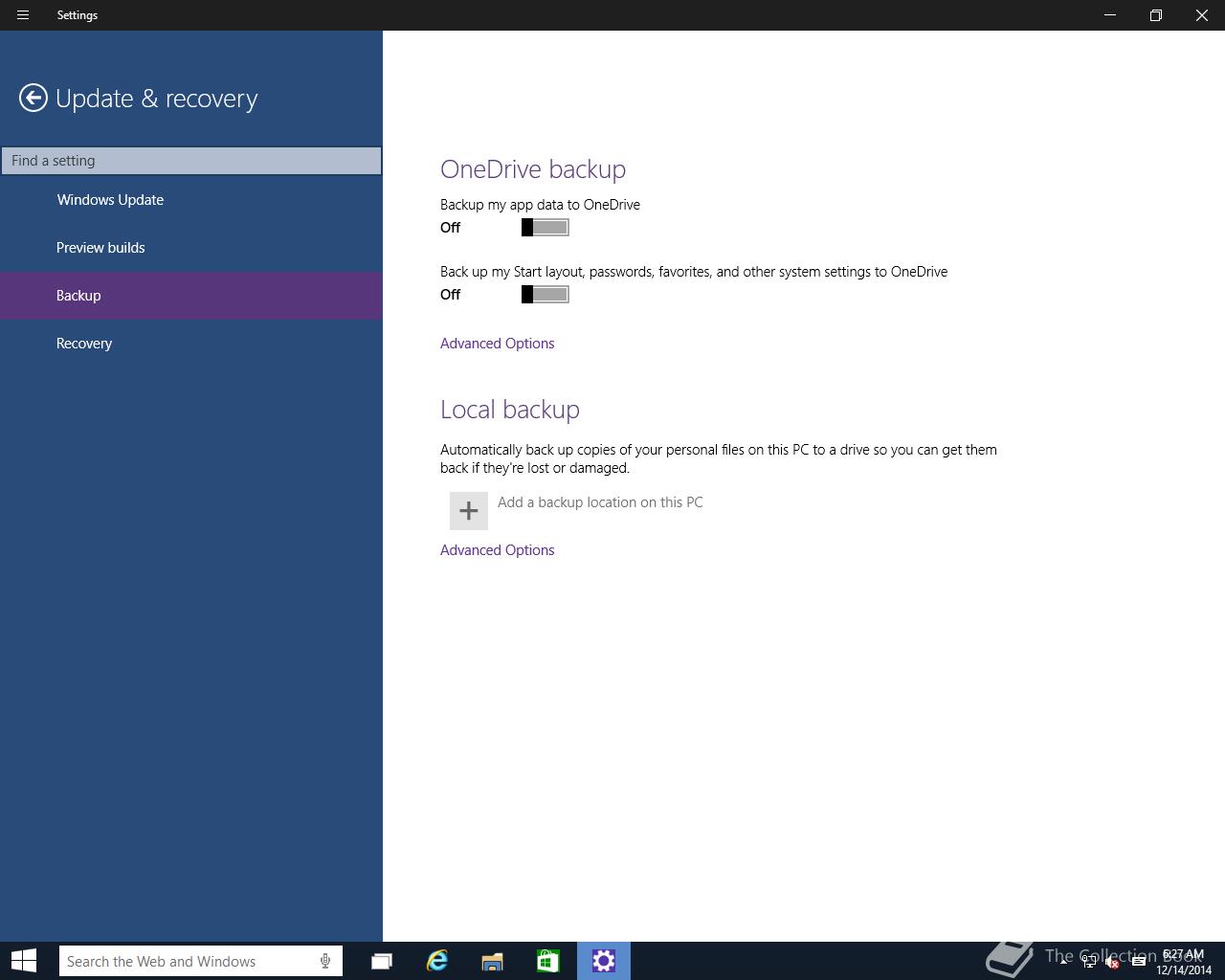Restore down the Settings window
Screen dimensions: 1225x980
tap(1156, 15)
